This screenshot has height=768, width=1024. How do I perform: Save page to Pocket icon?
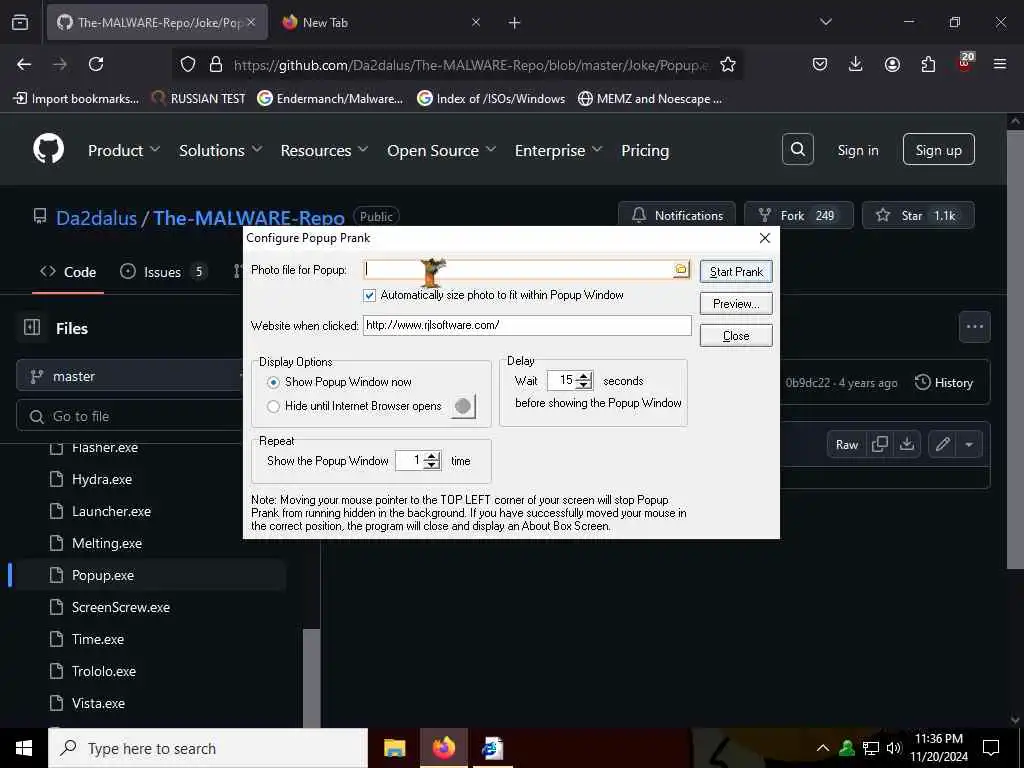coord(820,64)
